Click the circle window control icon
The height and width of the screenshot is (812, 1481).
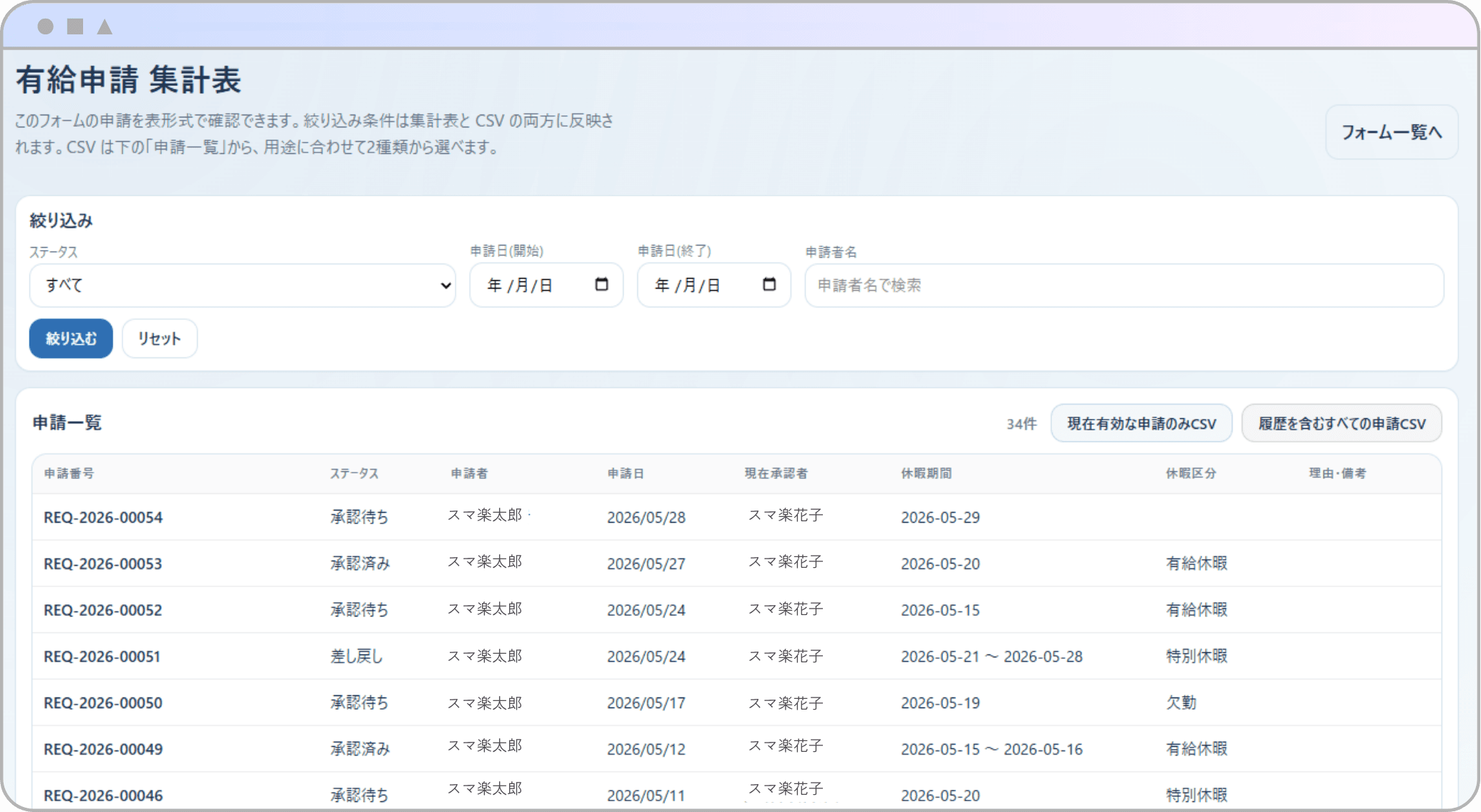click(x=45, y=26)
